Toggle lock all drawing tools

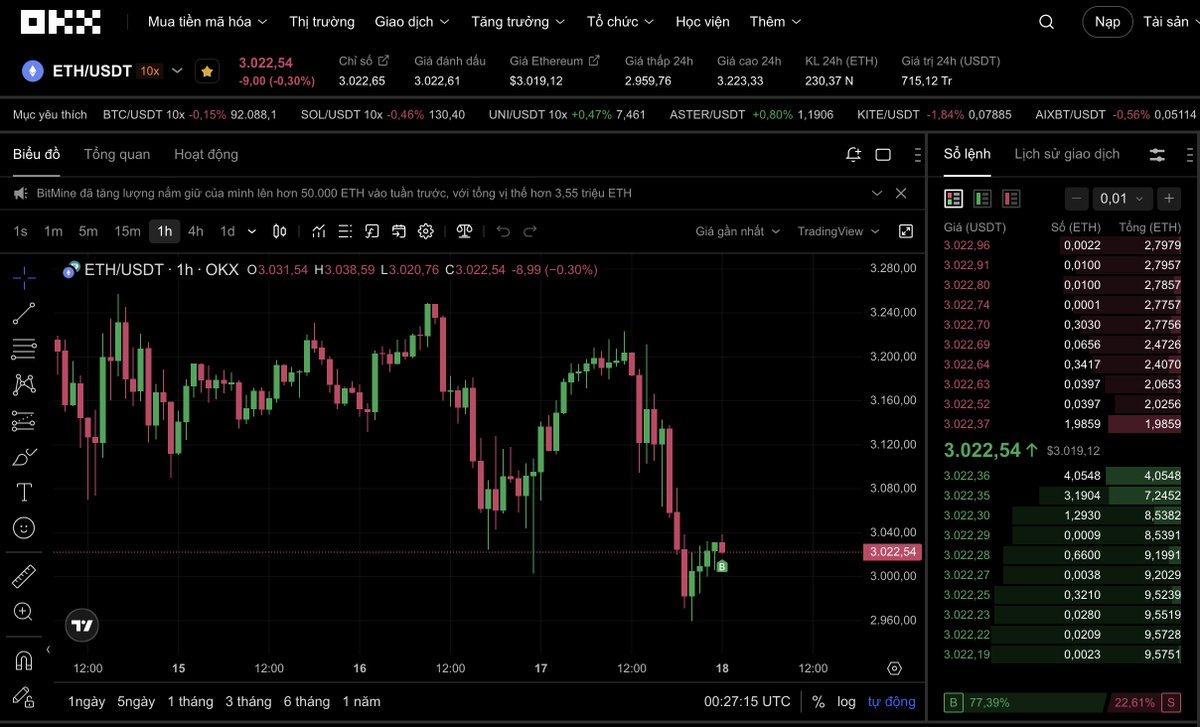tap(24, 696)
